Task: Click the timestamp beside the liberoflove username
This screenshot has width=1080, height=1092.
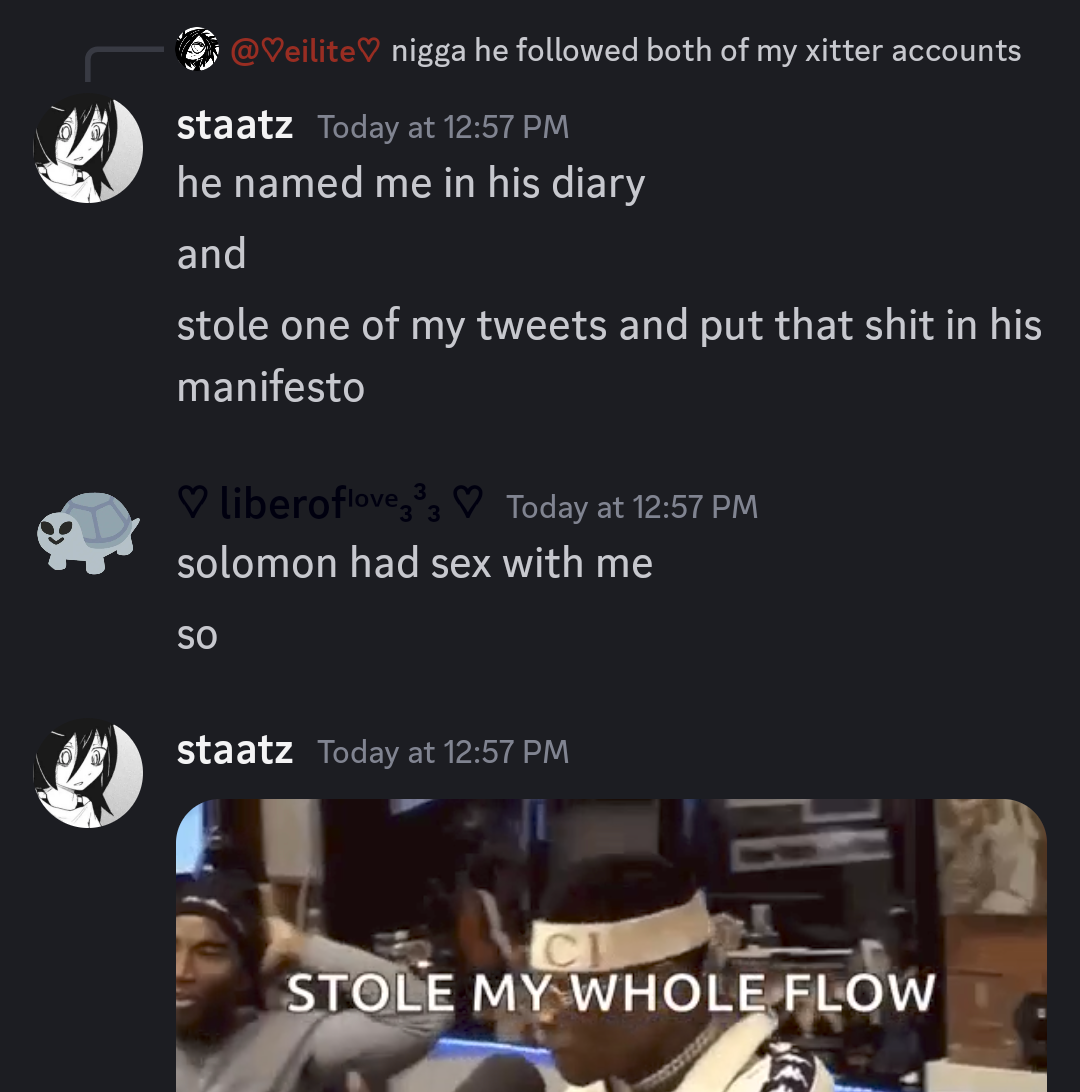Action: point(632,507)
